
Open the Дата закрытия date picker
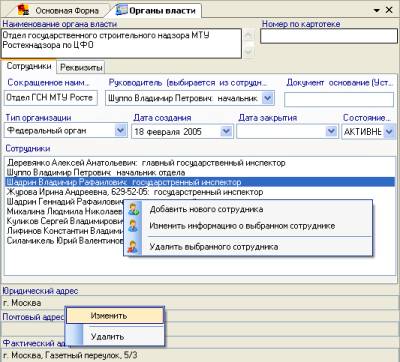[x=331, y=131]
